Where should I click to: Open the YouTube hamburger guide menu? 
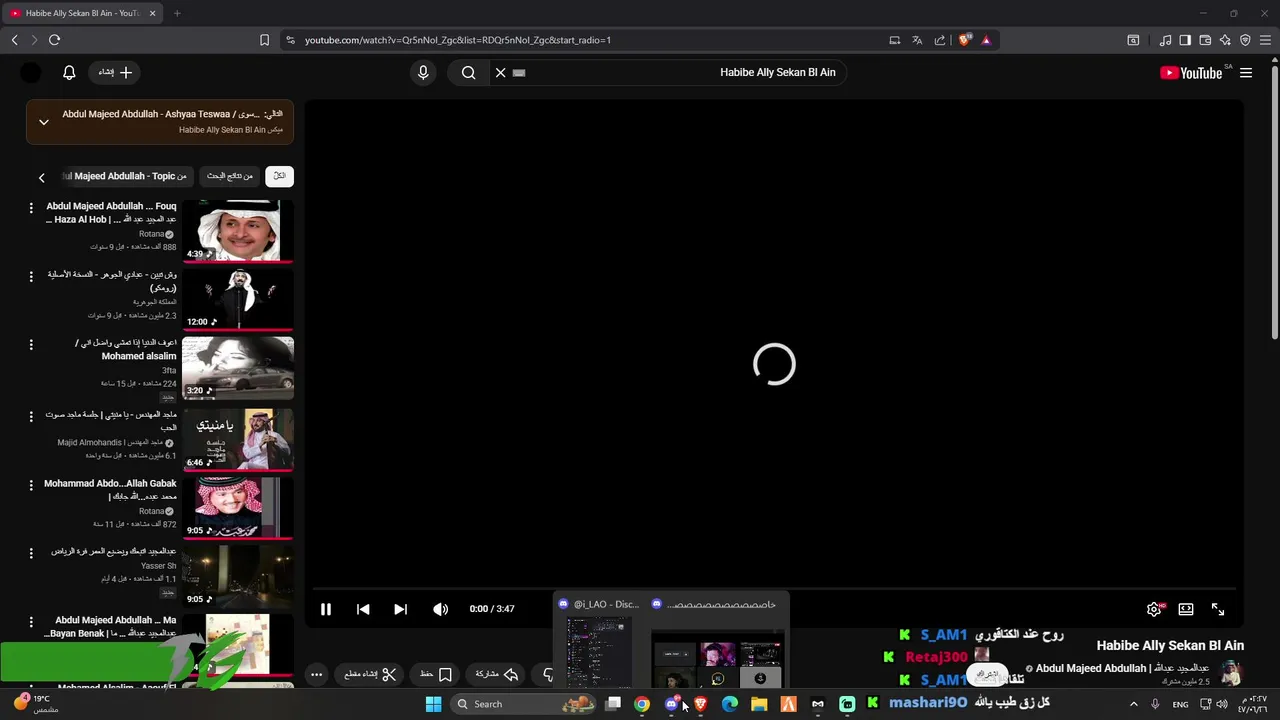[1246, 72]
